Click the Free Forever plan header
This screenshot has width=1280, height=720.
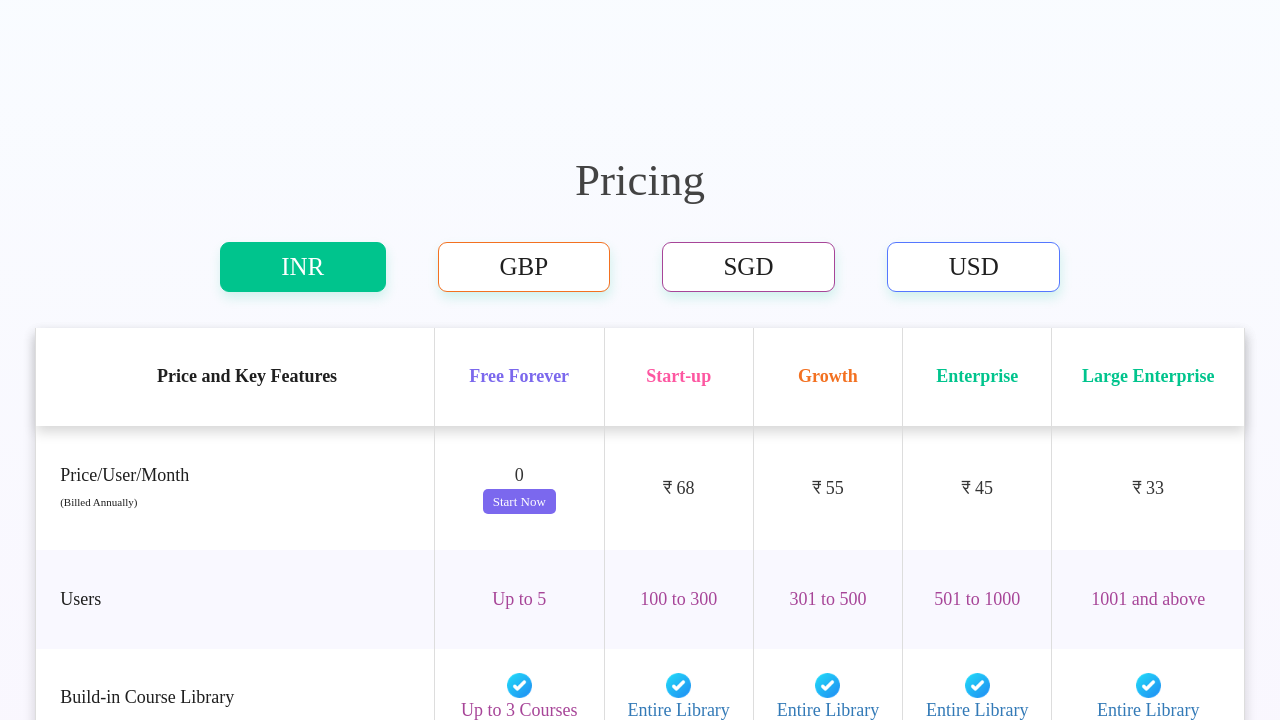click(519, 376)
